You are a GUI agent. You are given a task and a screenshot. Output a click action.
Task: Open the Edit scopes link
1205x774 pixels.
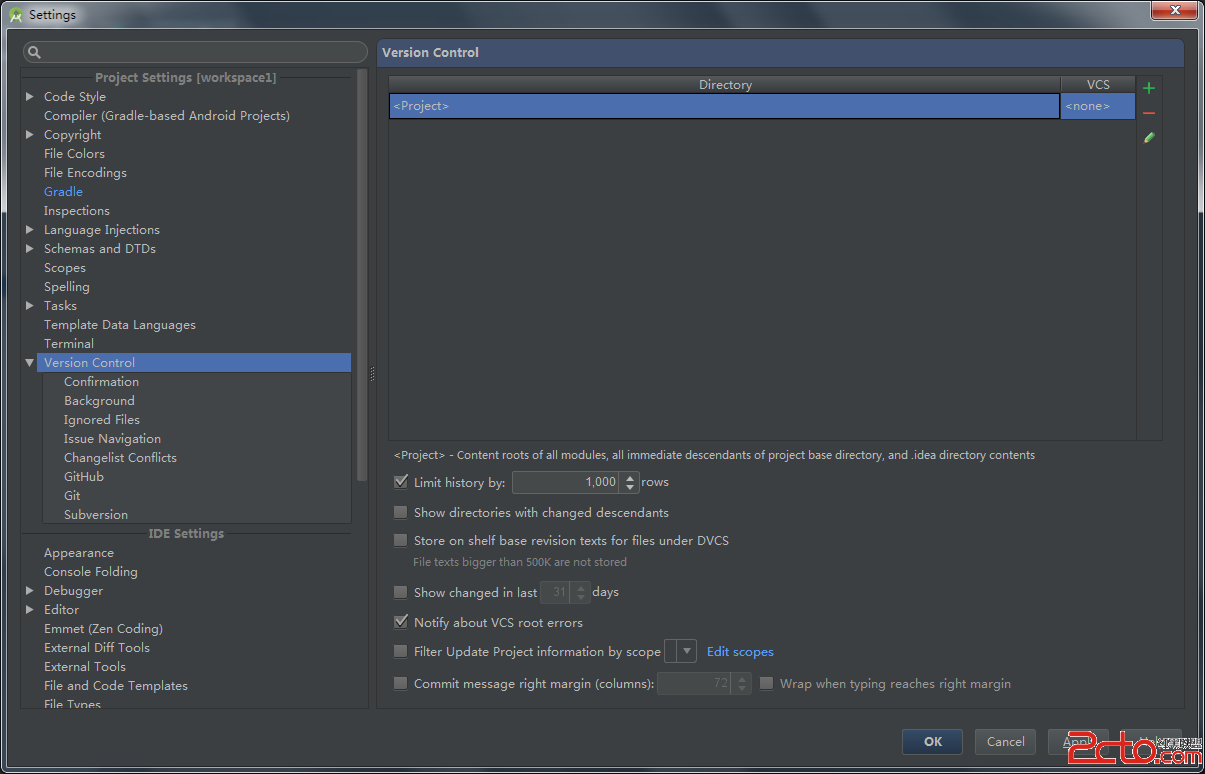[740, 652]
